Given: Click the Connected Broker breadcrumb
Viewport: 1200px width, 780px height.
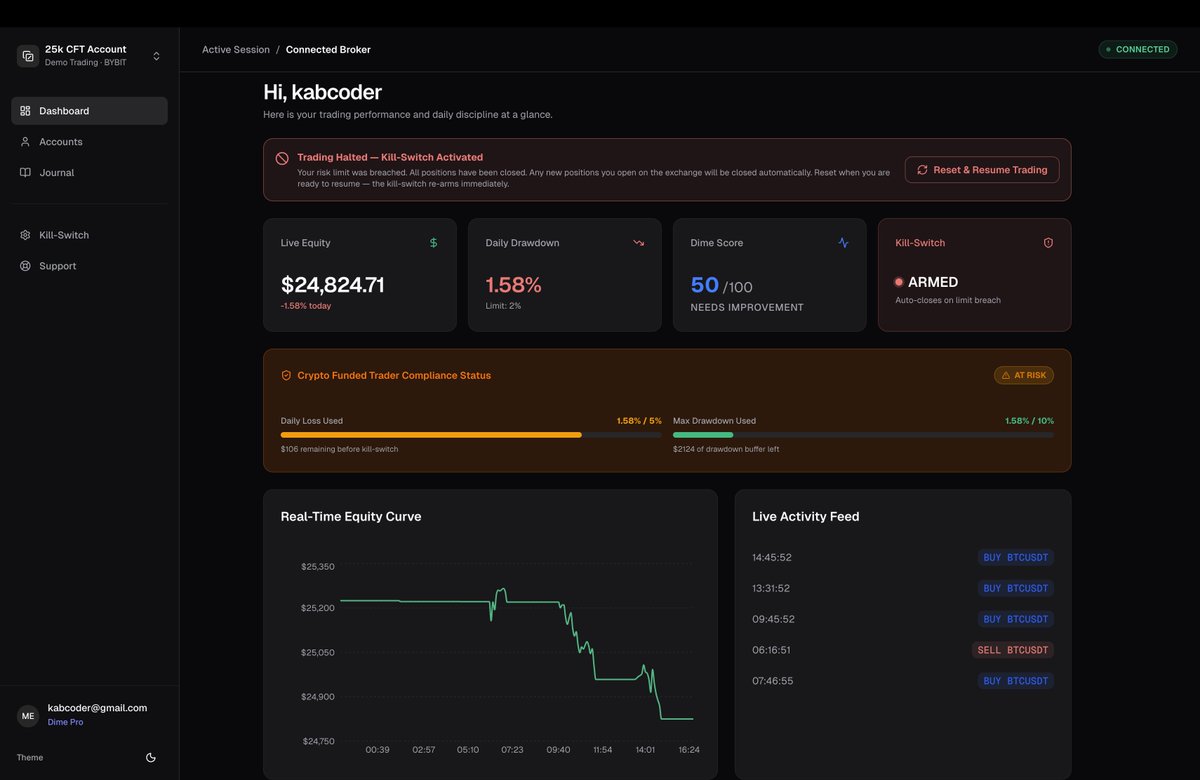Looking at the screenshot, I should (x=328, y=50).
